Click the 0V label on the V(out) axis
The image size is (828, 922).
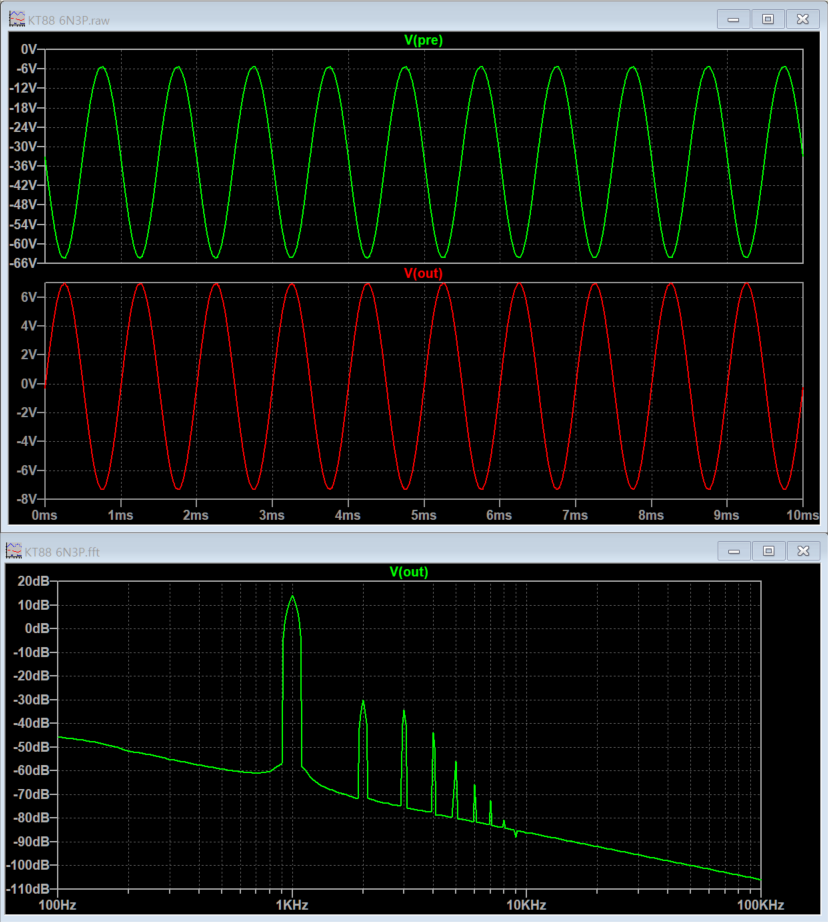pyautogui.click(x=28, y=384)
